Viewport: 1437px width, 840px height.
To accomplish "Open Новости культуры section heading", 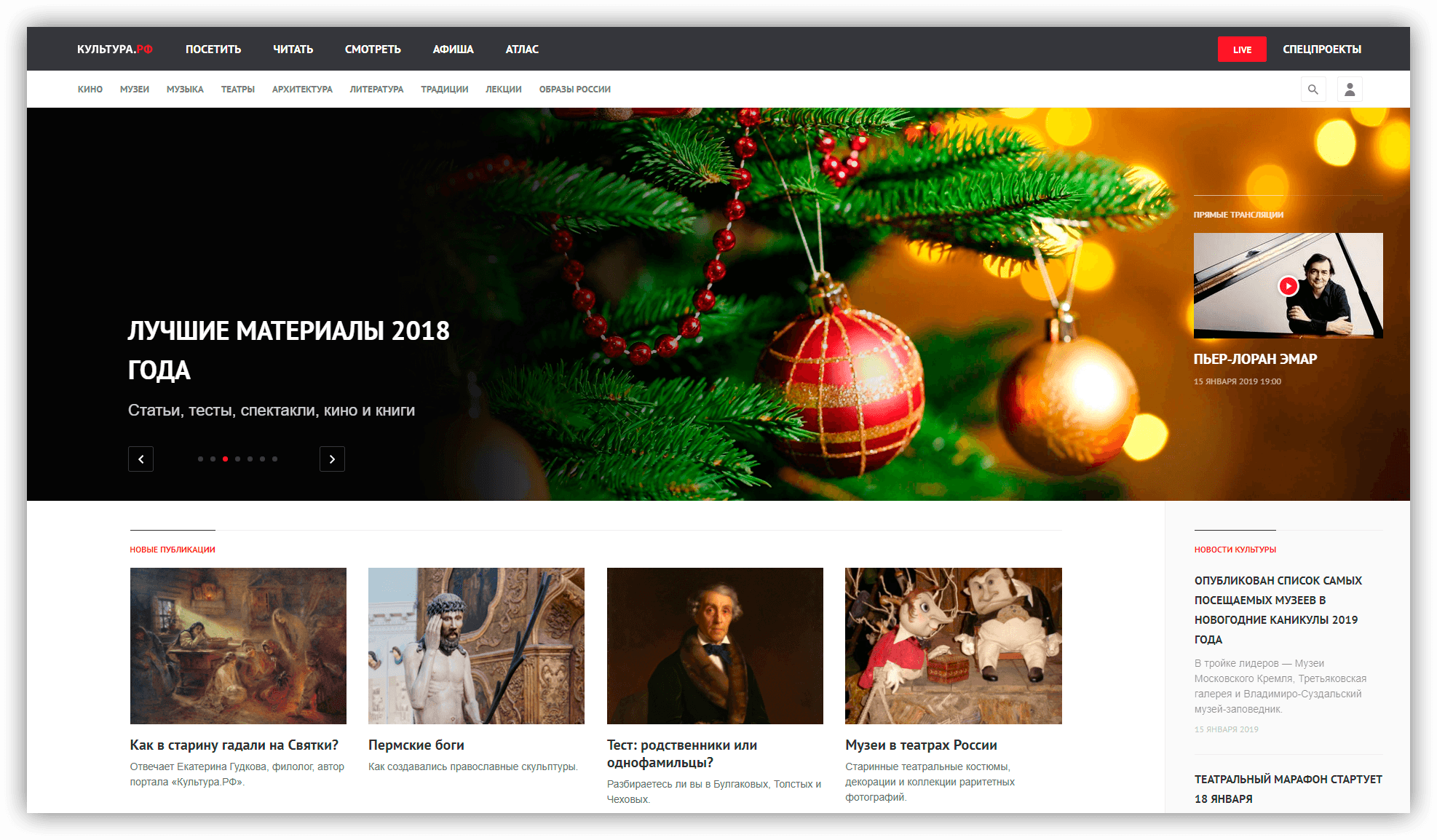I will tap(1235, 550).
